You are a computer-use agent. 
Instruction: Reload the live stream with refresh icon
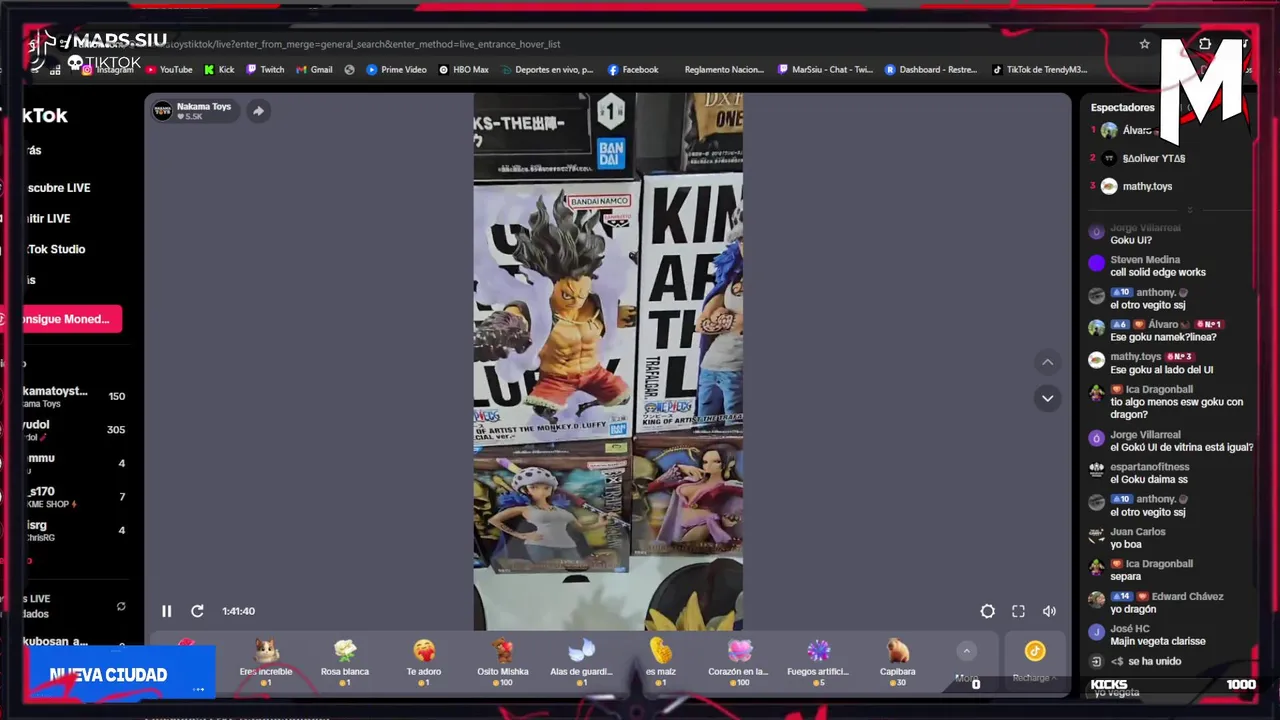click(197, 611)
